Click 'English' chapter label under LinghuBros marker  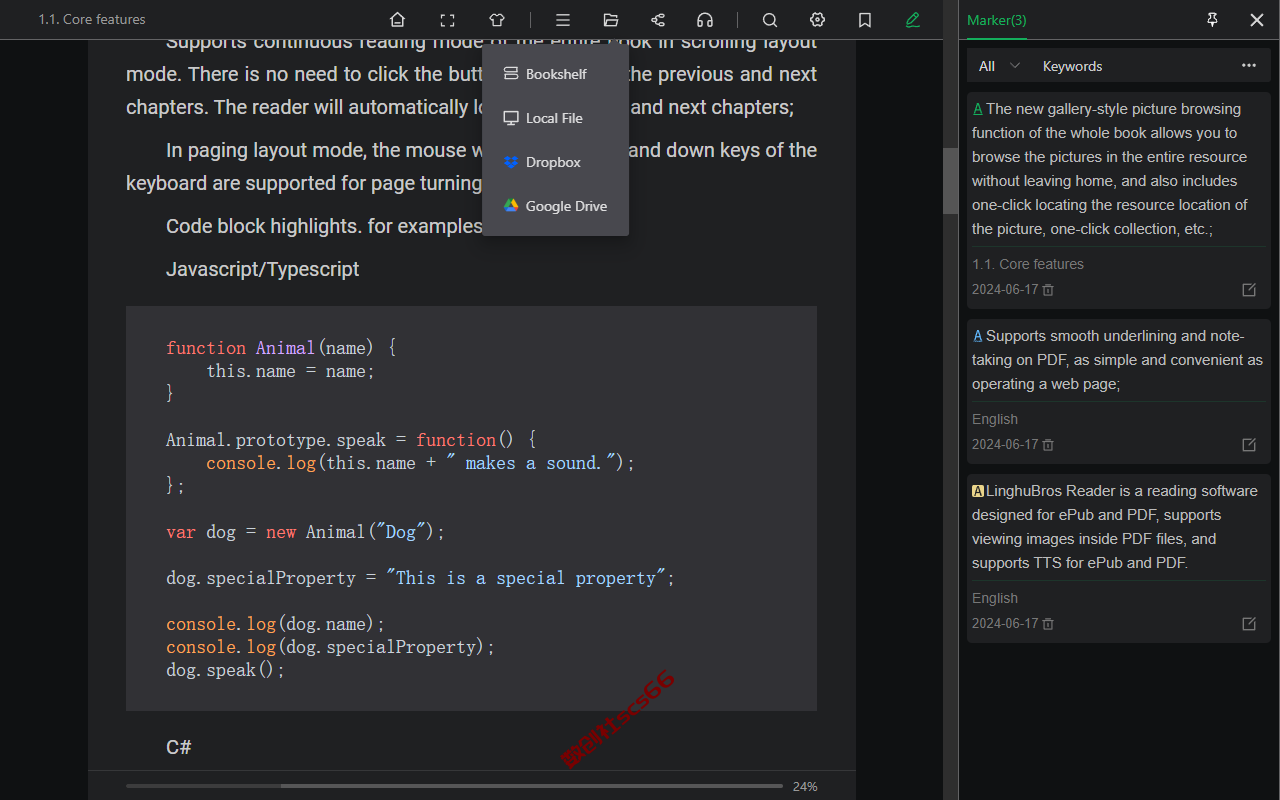click(995, 598)
